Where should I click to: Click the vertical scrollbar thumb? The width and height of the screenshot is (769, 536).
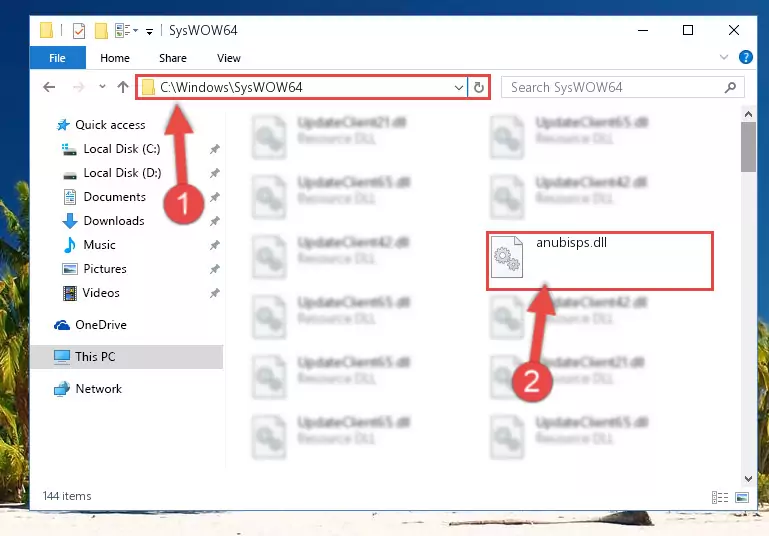(748, 147)
